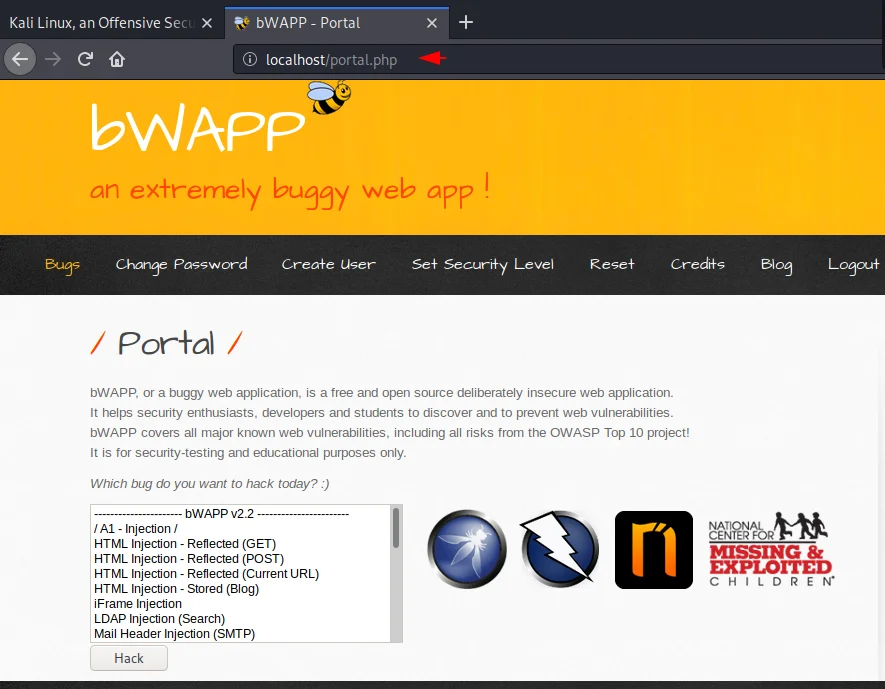Open Create User page
This screenshot has height=689, width=885.
coord(328,264)
